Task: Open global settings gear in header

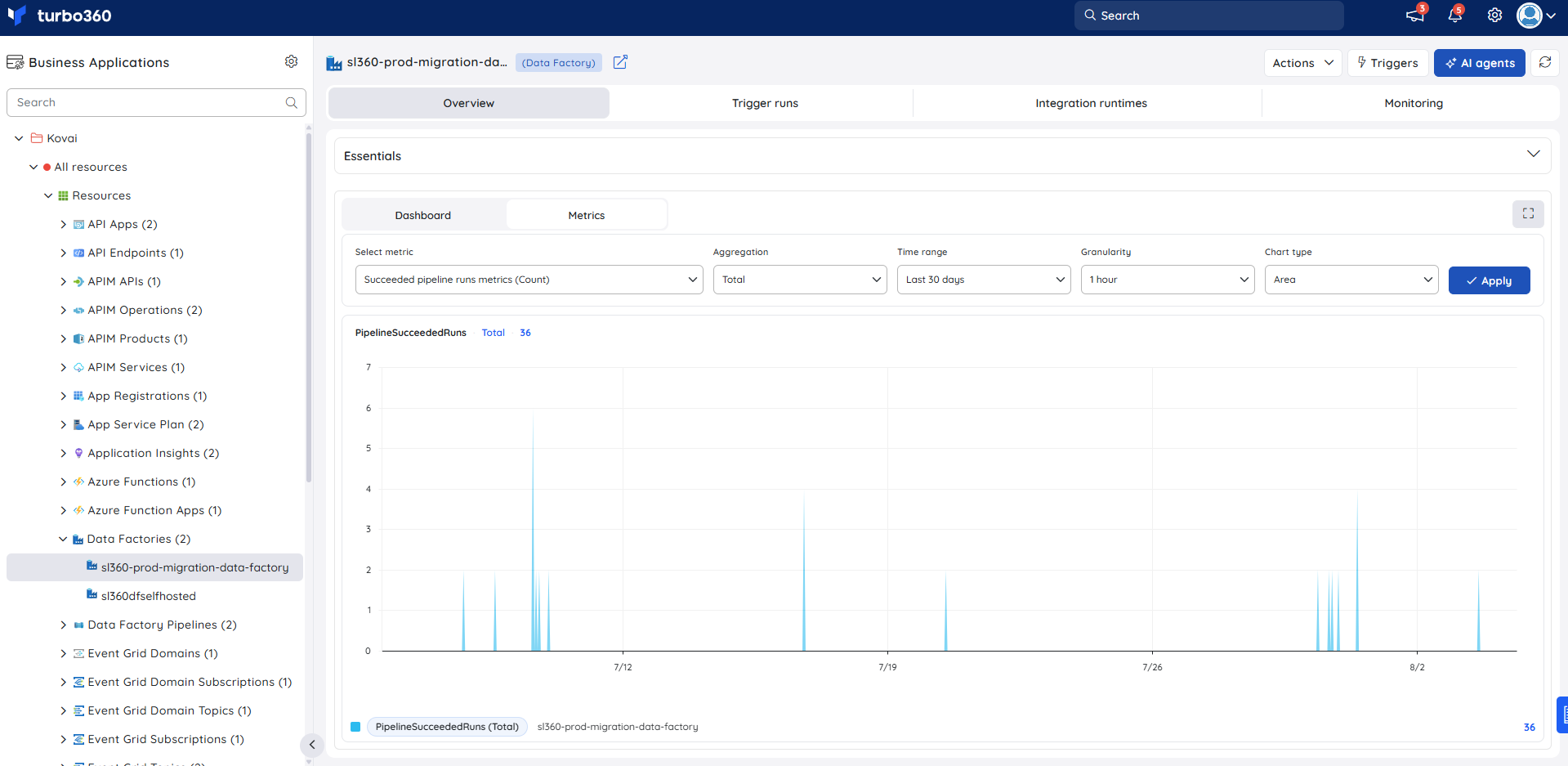Action: click(1494, 16)
